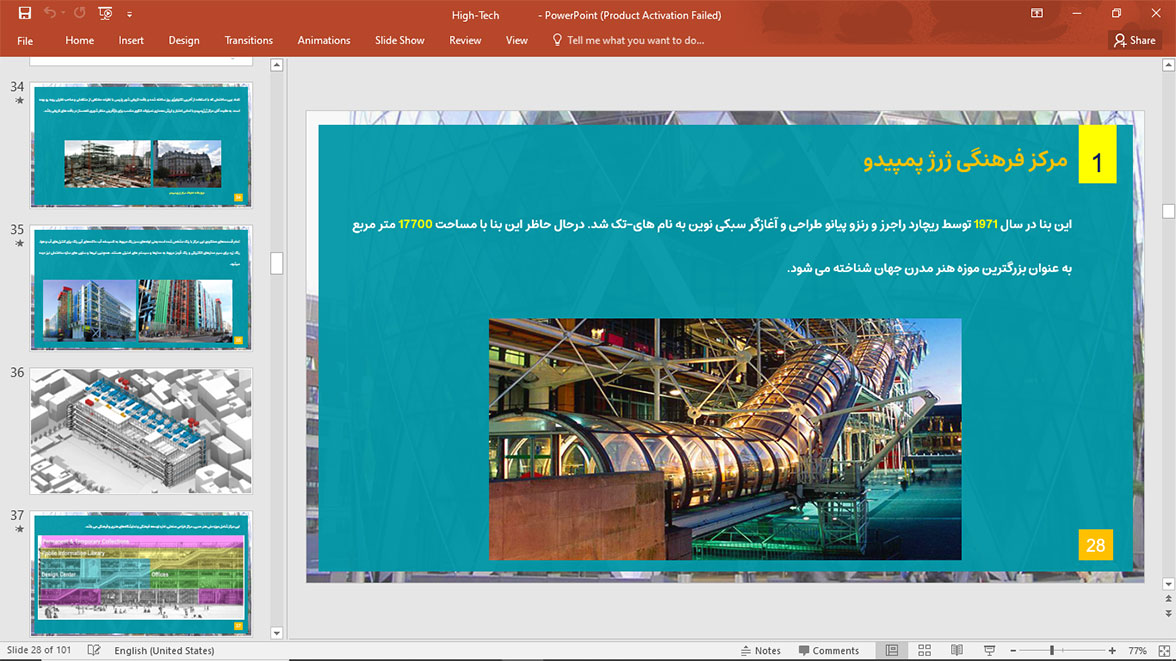Select the View tab
This screenshot has height=661, width=1176.
click(517, 41)
